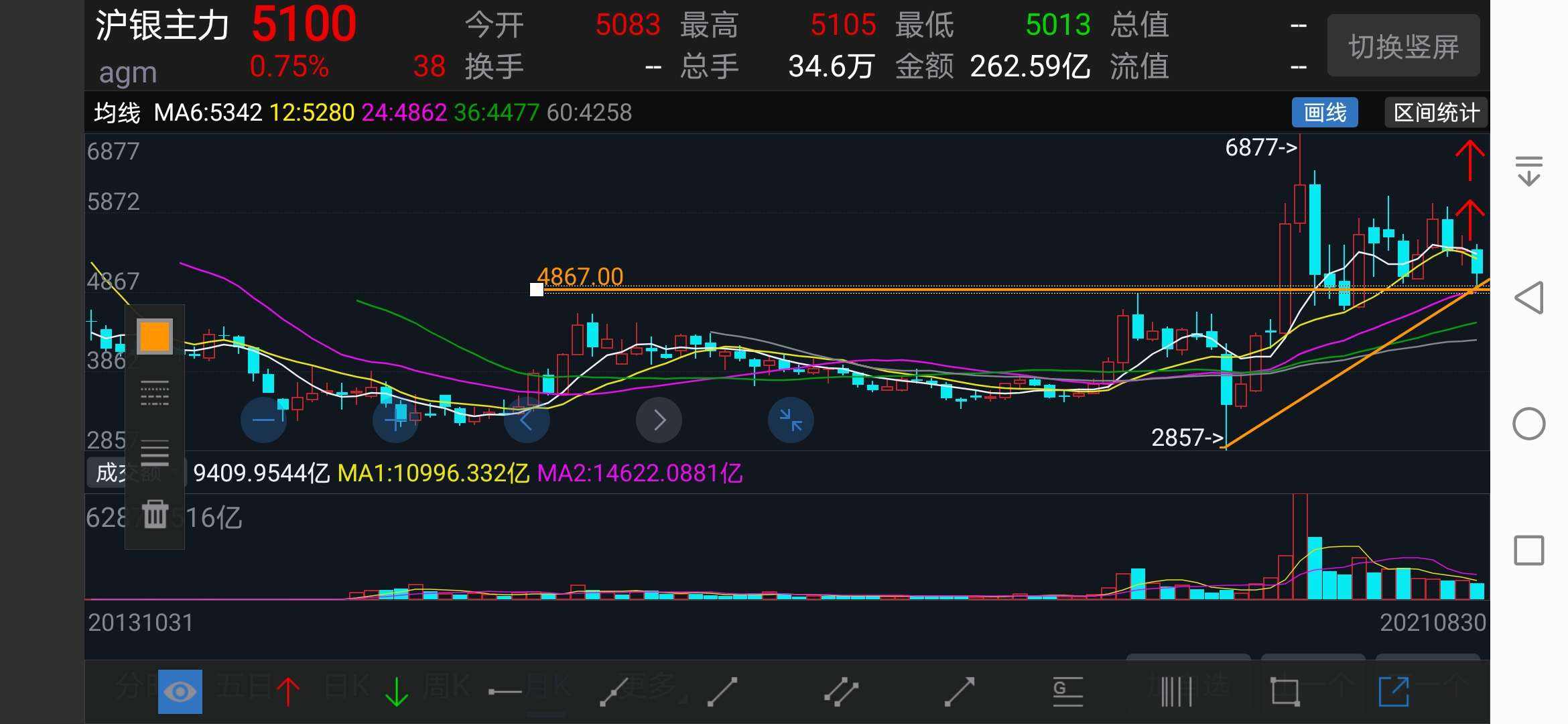
Task: Delete the drawn line with trash icon
Action: pyautogui.click(x=155, y=514)
